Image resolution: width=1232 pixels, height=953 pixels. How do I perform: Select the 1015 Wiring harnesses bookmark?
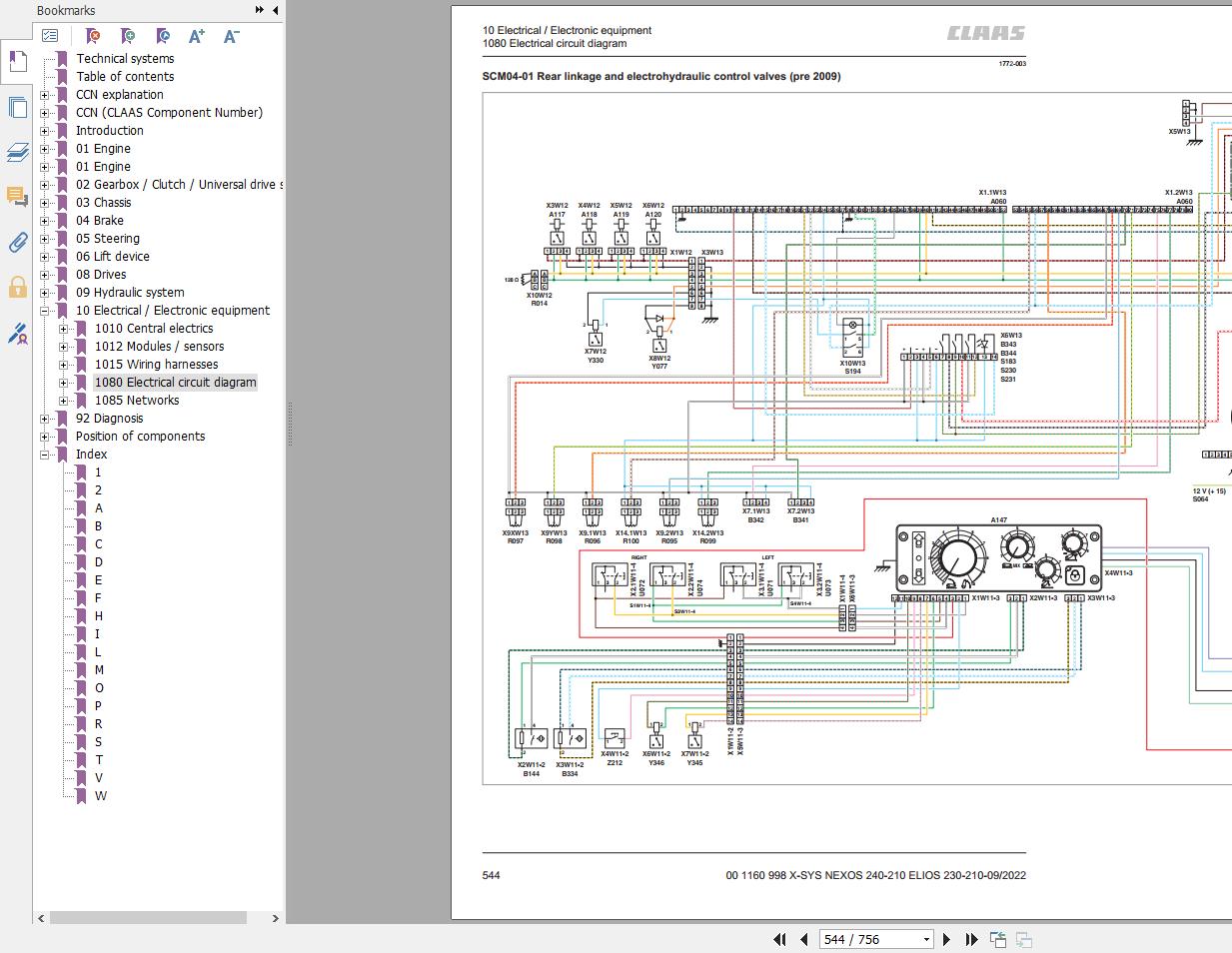pyautogui.click(x=156, y=365)
